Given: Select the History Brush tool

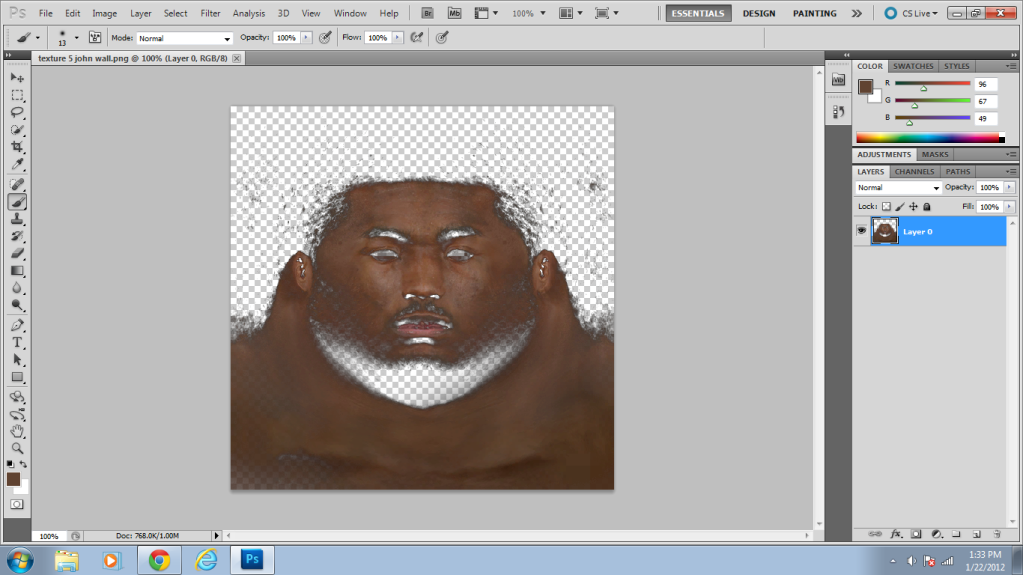Looking at the screenshot, I should pos(17,236).
